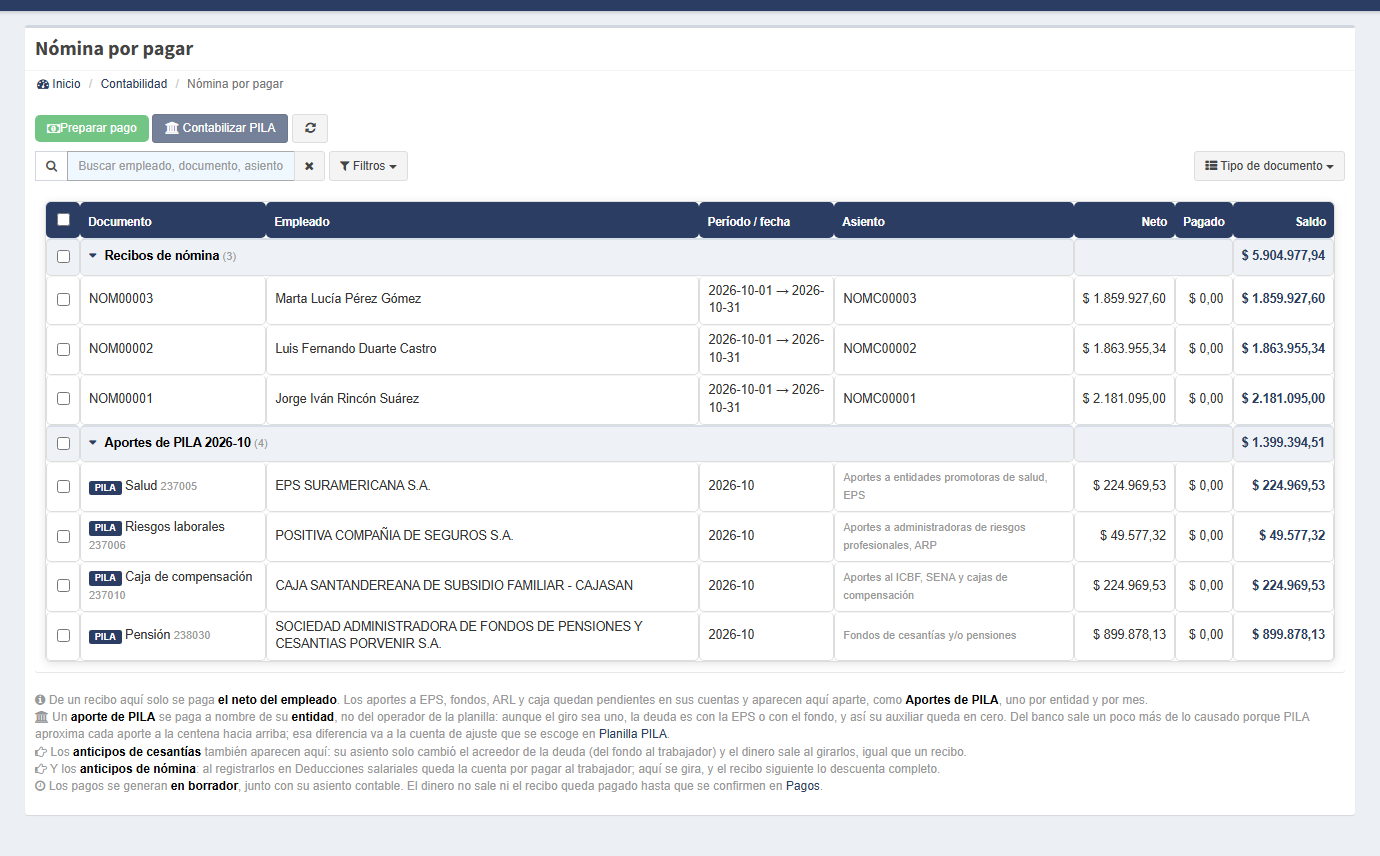Click the PILA badge on Riesgos laborales row
Screen dimensions: 1380x856
[105, 528]
